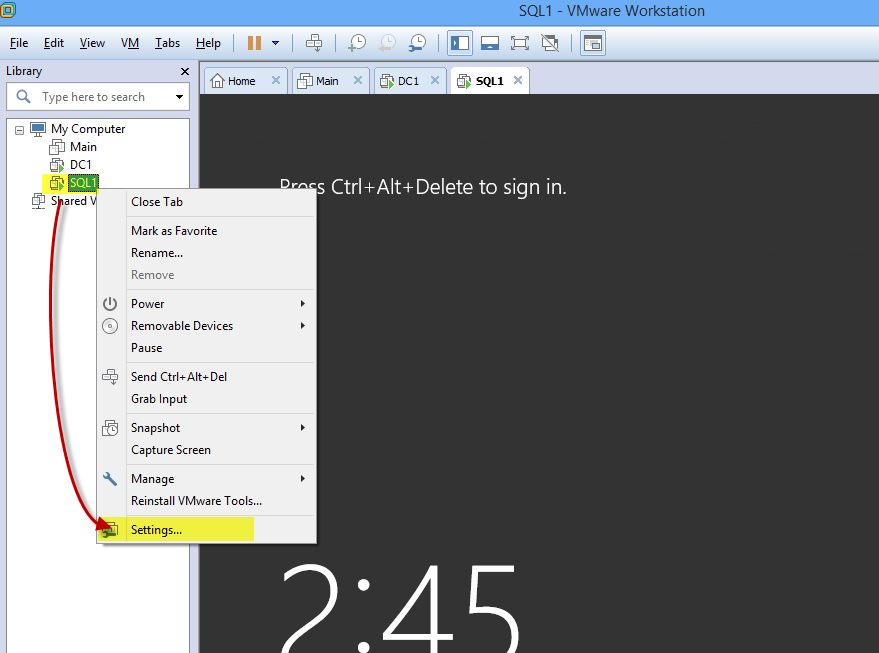This screenshot has width=879, height=653.
Task: Click the Shared VMs icon in the library
Action: pyautogui.click(x=38, y=201)
